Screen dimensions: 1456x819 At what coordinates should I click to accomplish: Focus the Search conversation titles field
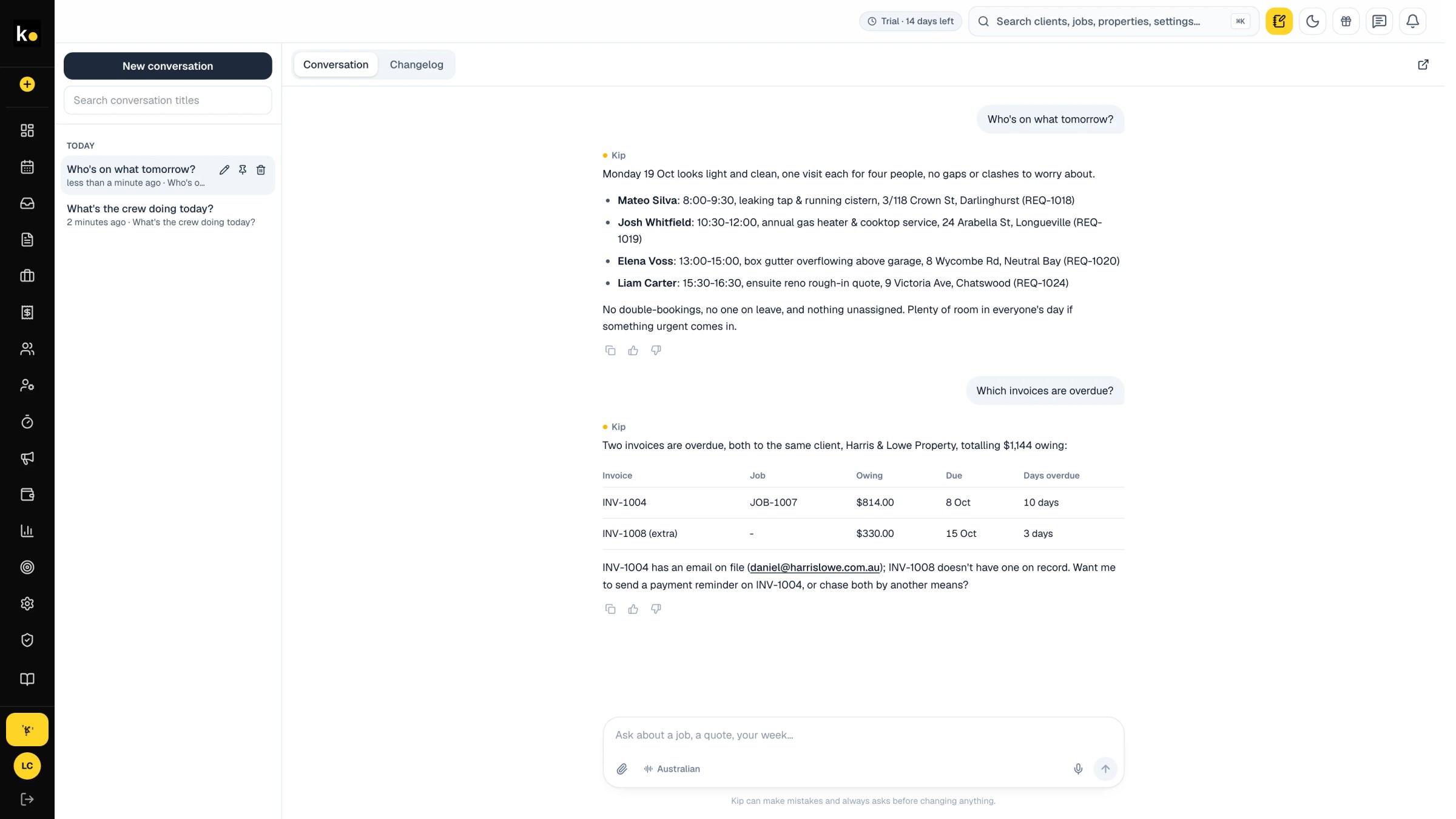point(168,100)
